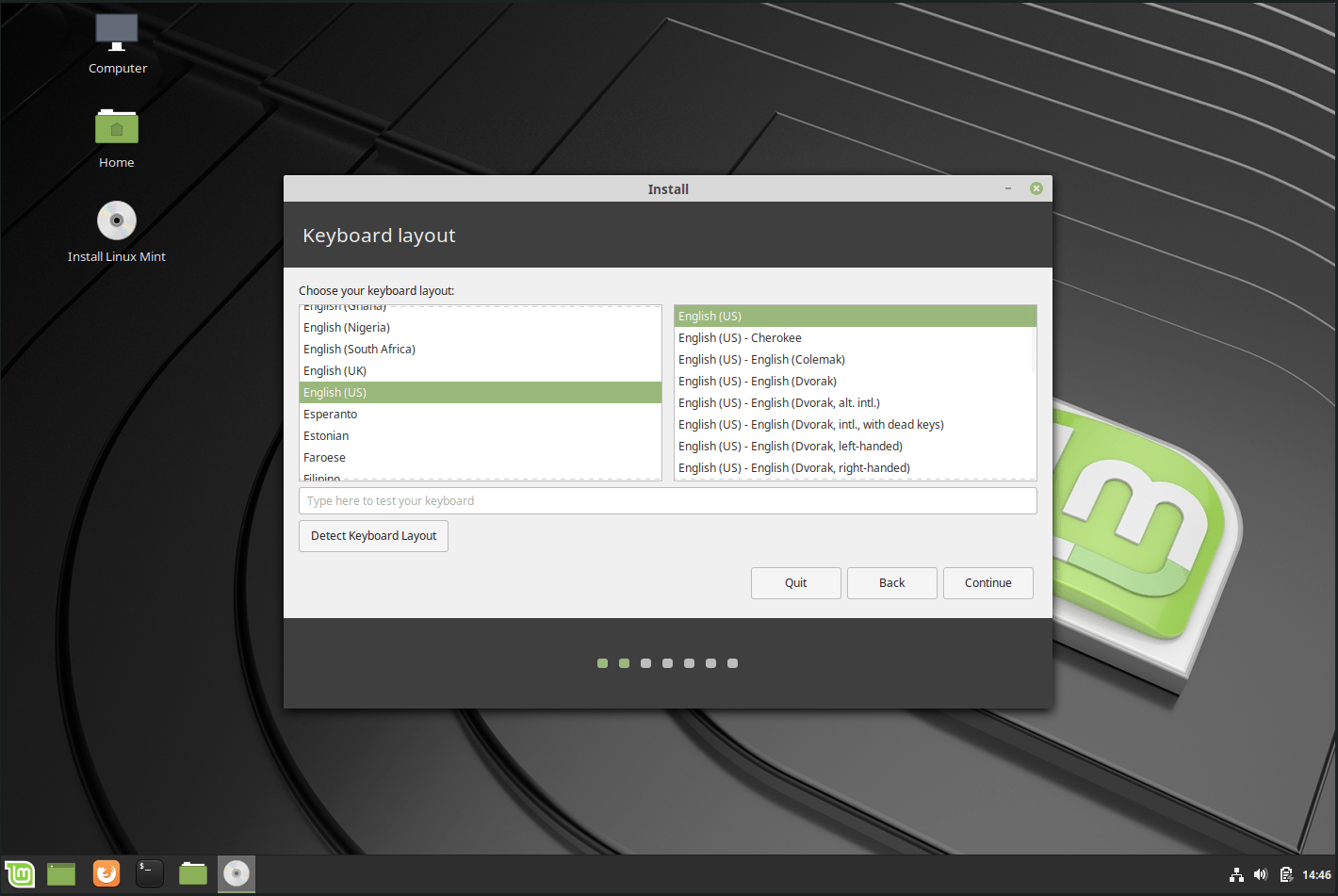Launch Firefox from the taskbar
Image resolution: width=1338 pixels, height=896 pixels.
click(x=106, y=874)
